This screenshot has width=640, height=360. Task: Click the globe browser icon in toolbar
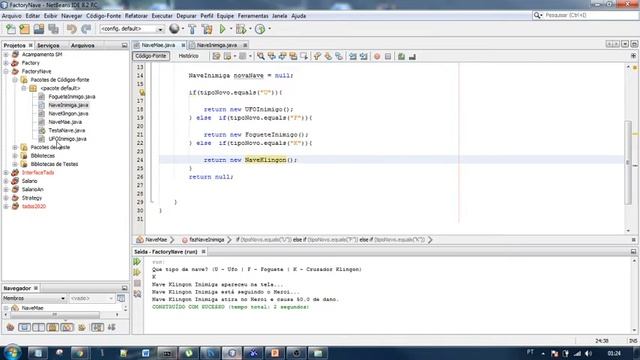(x=174, y=29)
